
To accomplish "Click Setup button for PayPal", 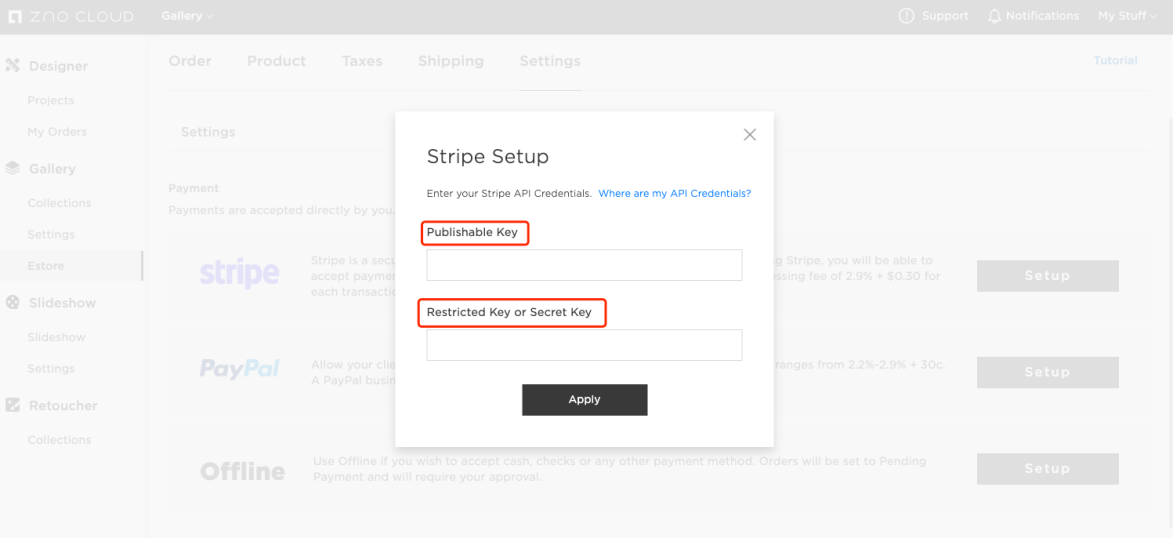I will (1047, 372).
